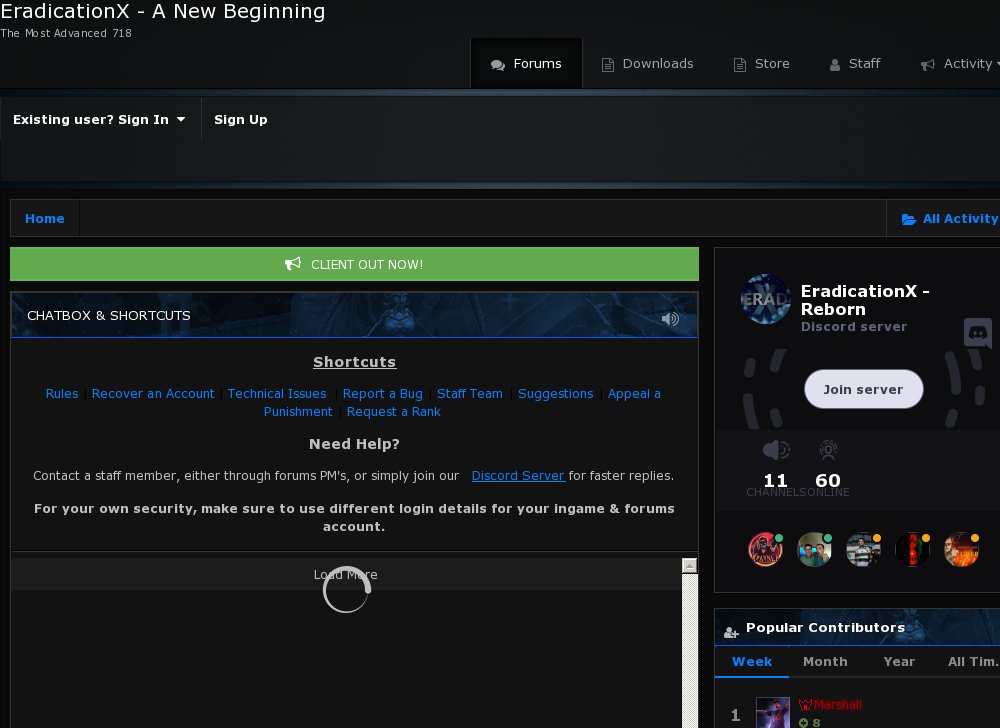Viewport: 1000px width, 728px height.
Task: Click the Forums speech bubble icon
Action: 497,63
